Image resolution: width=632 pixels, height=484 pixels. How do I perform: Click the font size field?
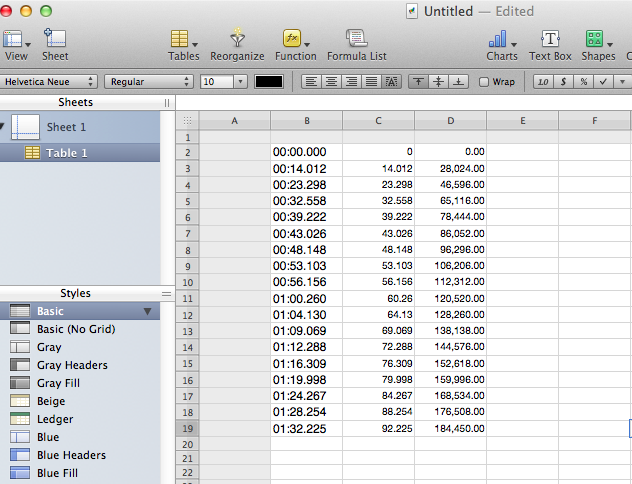point(216,82)
